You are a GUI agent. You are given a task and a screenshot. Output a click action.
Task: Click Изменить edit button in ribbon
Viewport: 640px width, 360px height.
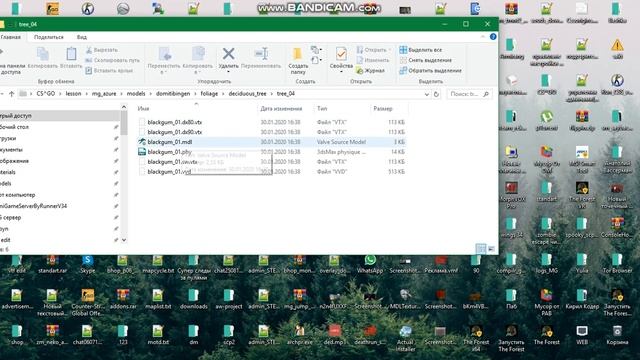pyautogui.click(x=373, y=60)
